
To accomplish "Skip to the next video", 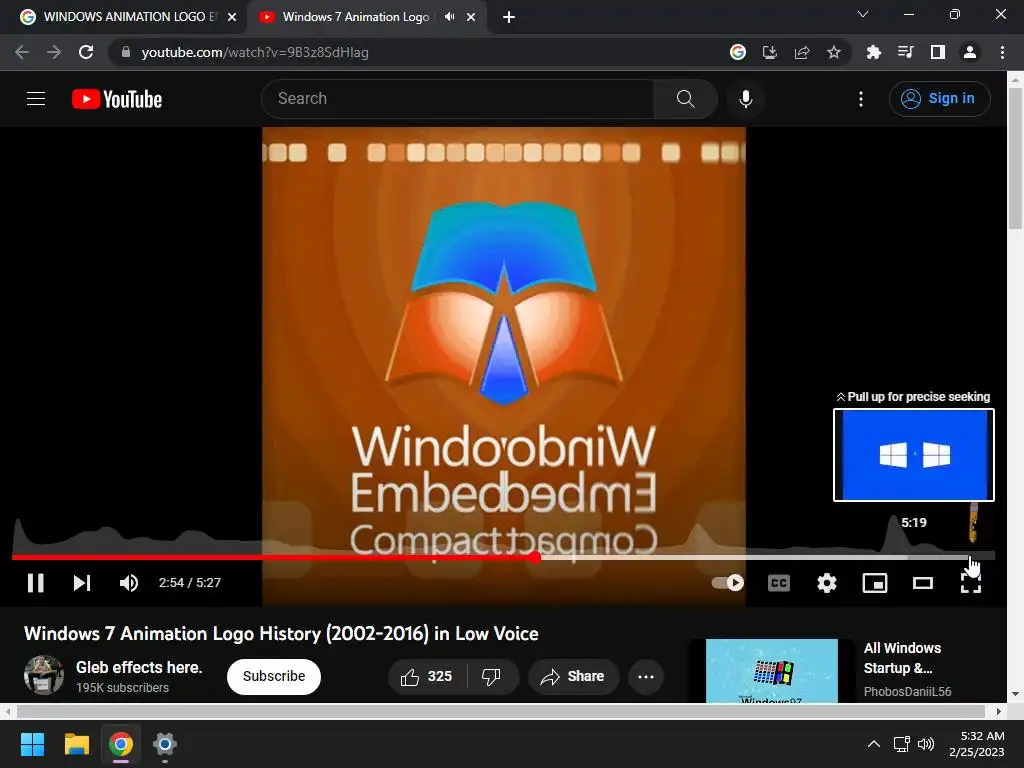I will pyautogui.click(x=82, y=583).
